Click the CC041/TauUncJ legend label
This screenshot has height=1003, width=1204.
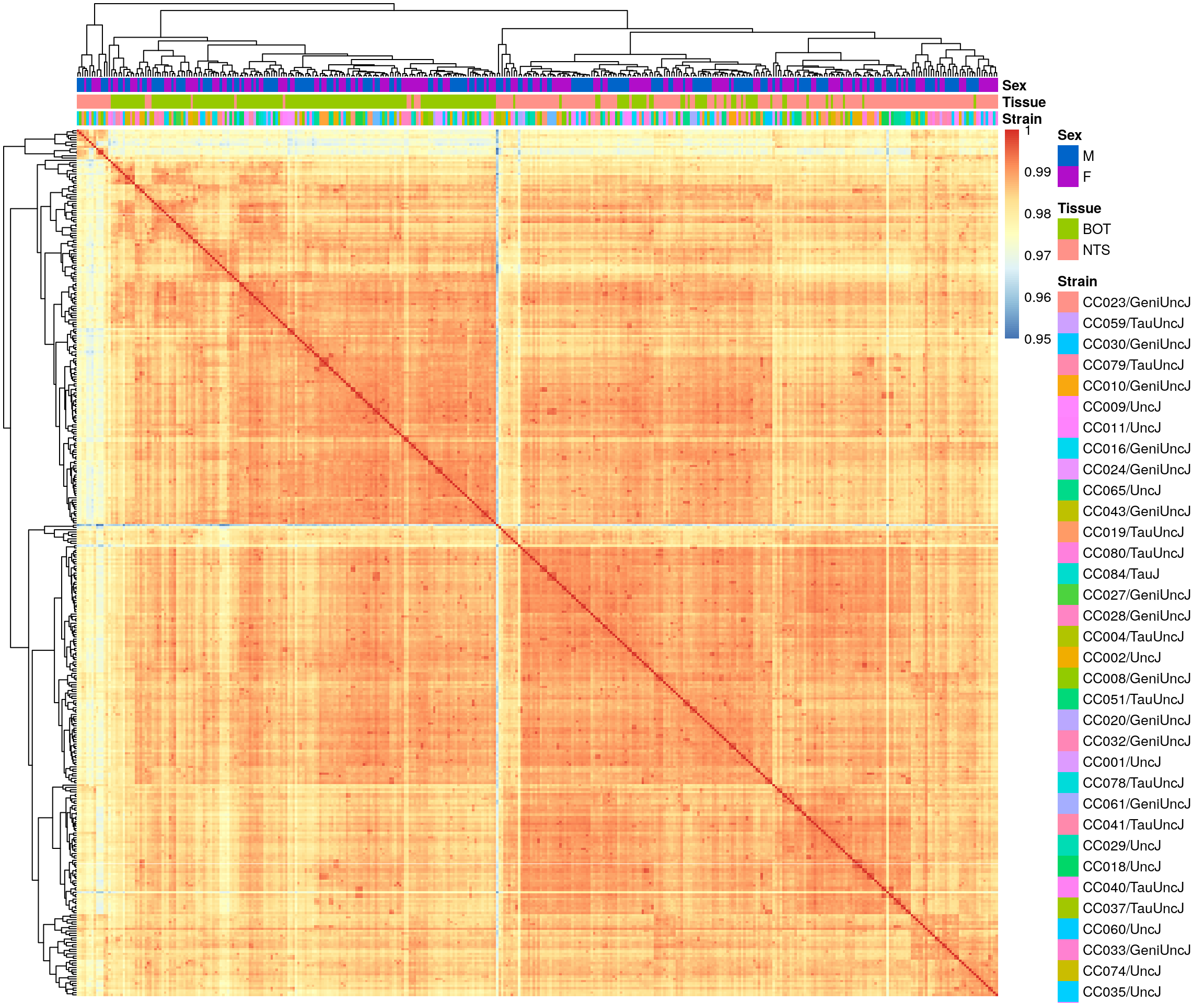[1133, 825]
